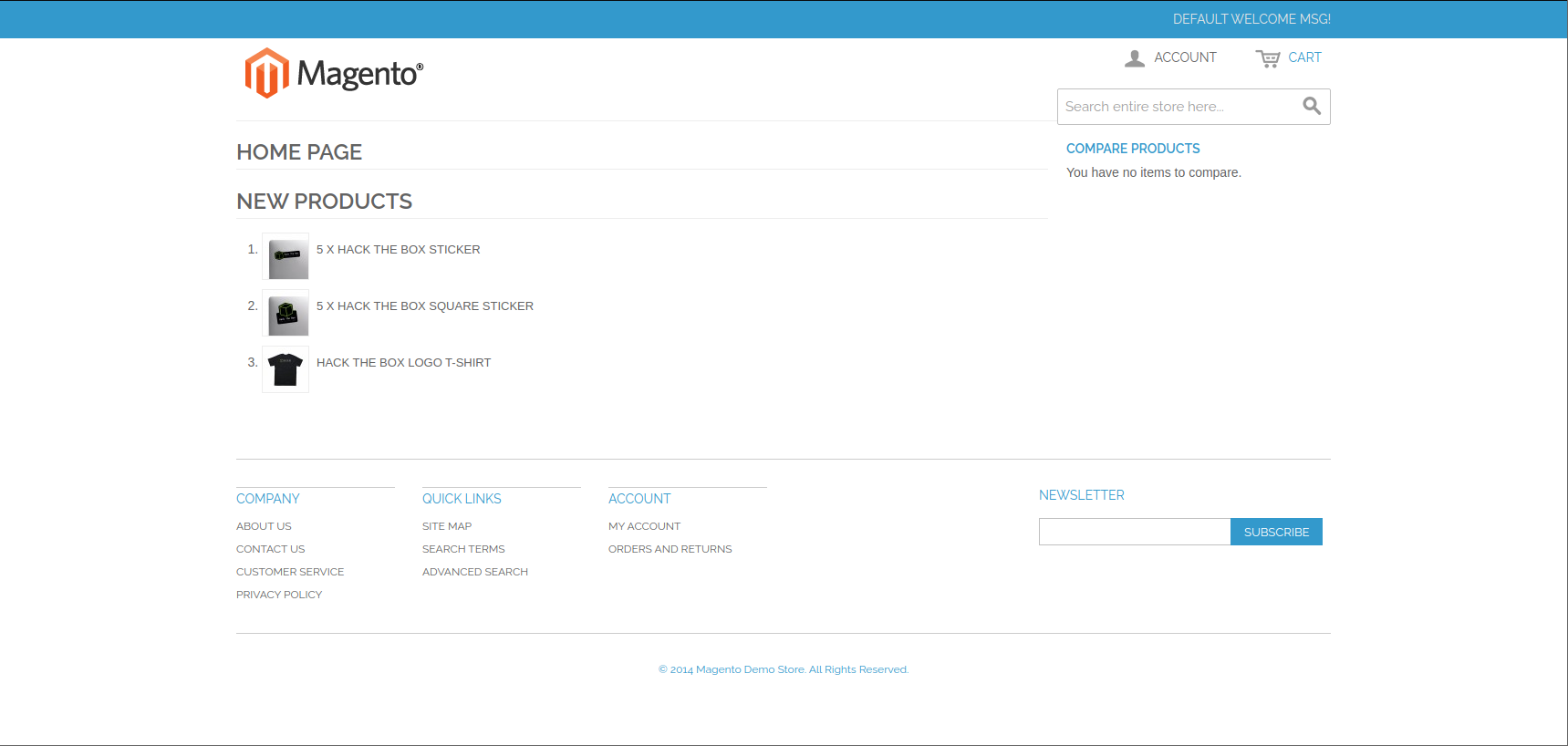Viewport: 1568px width, 746px height.
Task: Open Customer Service footer link
Action: tap(290, 572)
